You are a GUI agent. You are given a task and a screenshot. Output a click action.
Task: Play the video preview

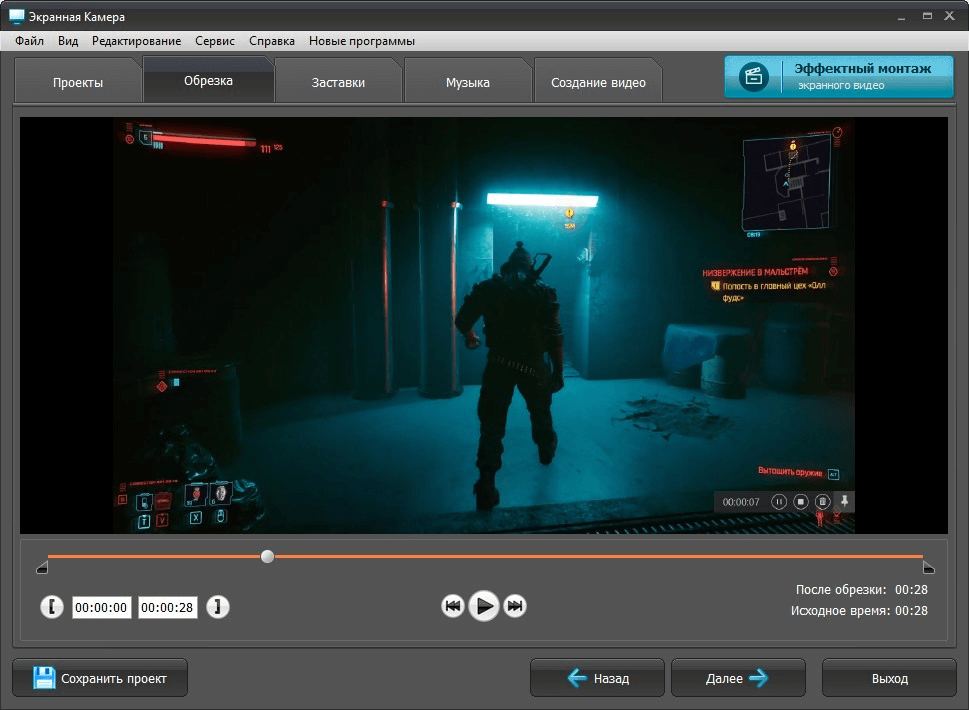tap(484, 606)
